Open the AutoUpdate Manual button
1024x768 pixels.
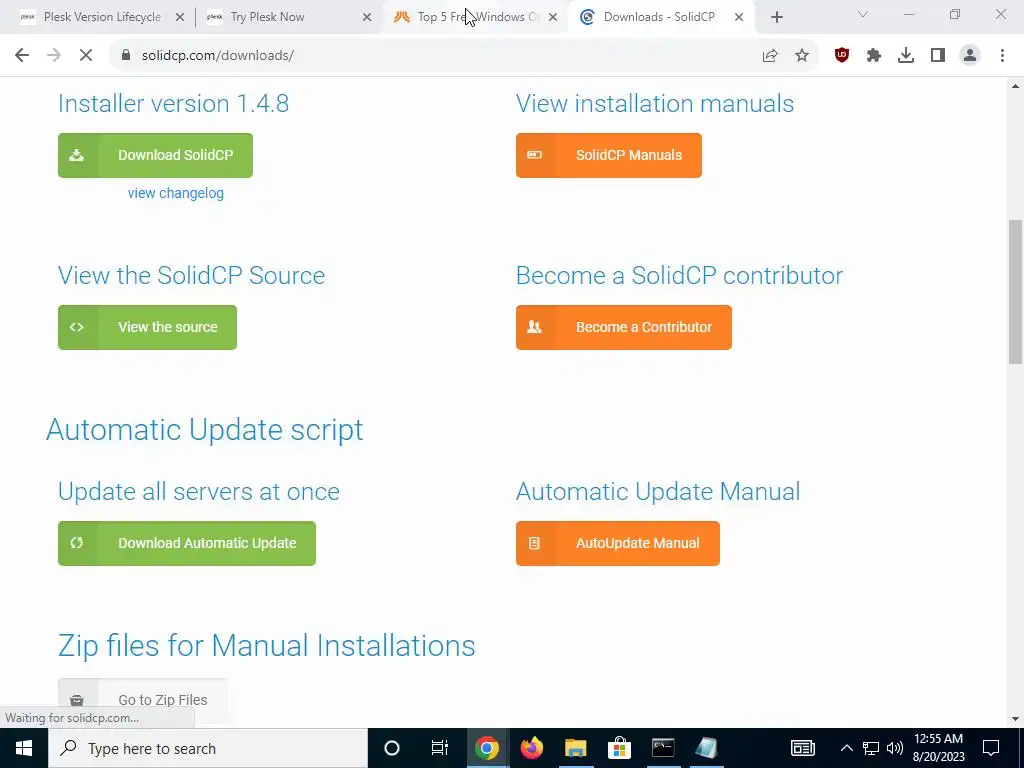tap(618, 543)
